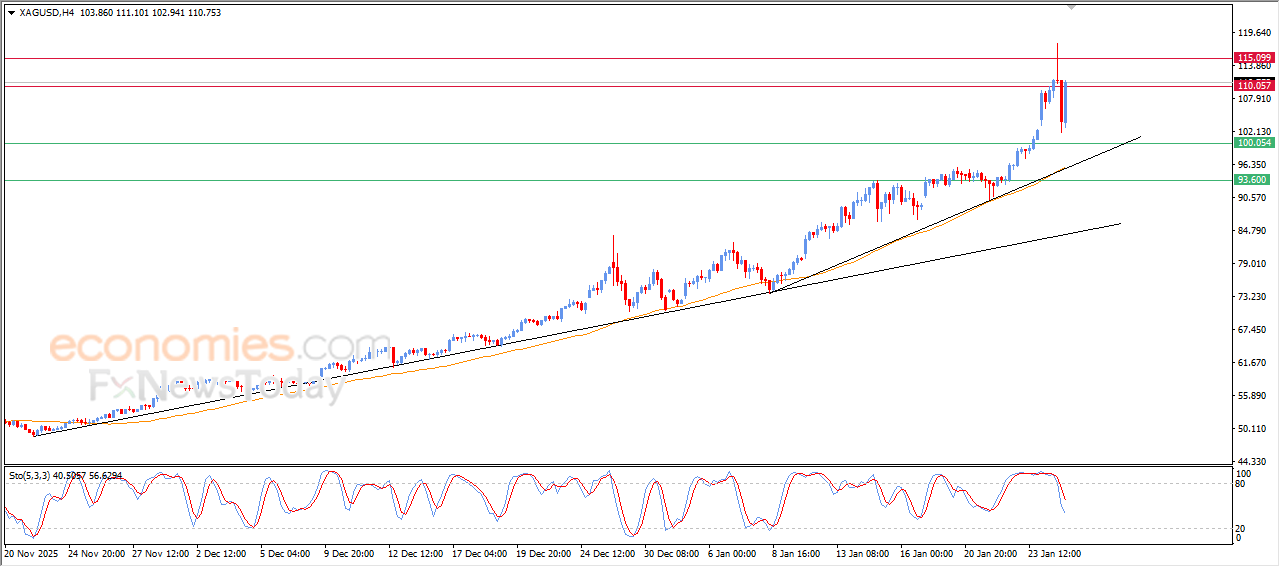Click the stochastic 20 level label
The width and height of the screenshot is (1280, 567).
(1242, 527)
